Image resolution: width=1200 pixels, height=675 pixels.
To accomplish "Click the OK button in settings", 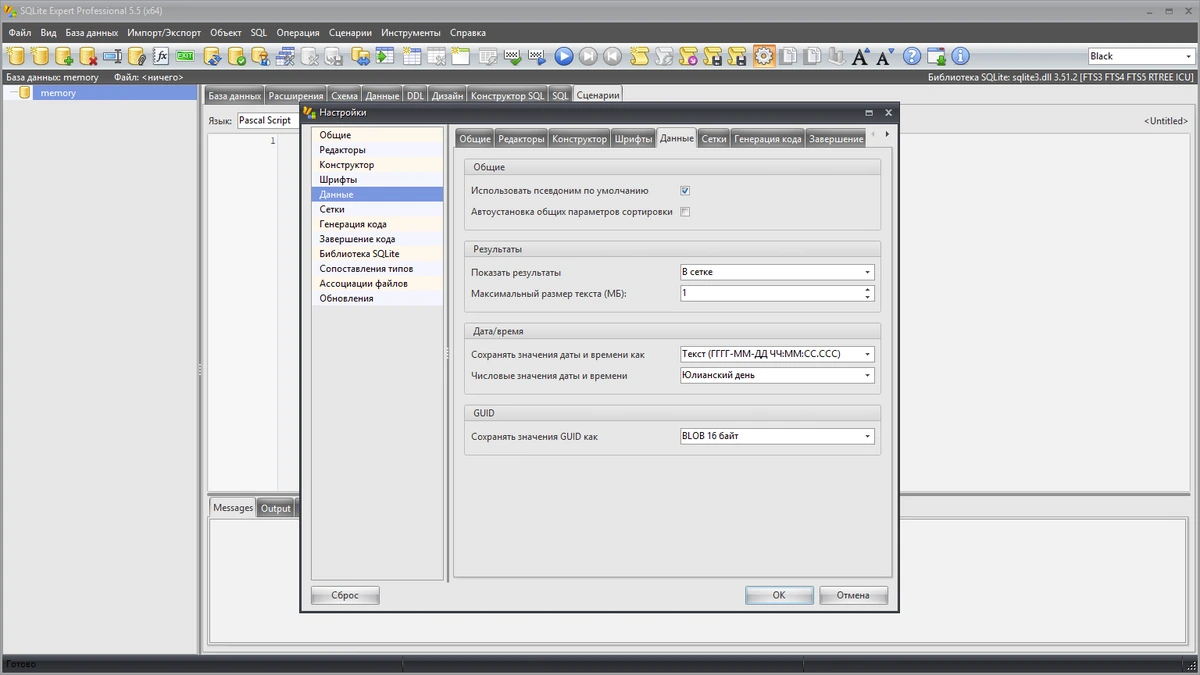I will click(779, 595).
